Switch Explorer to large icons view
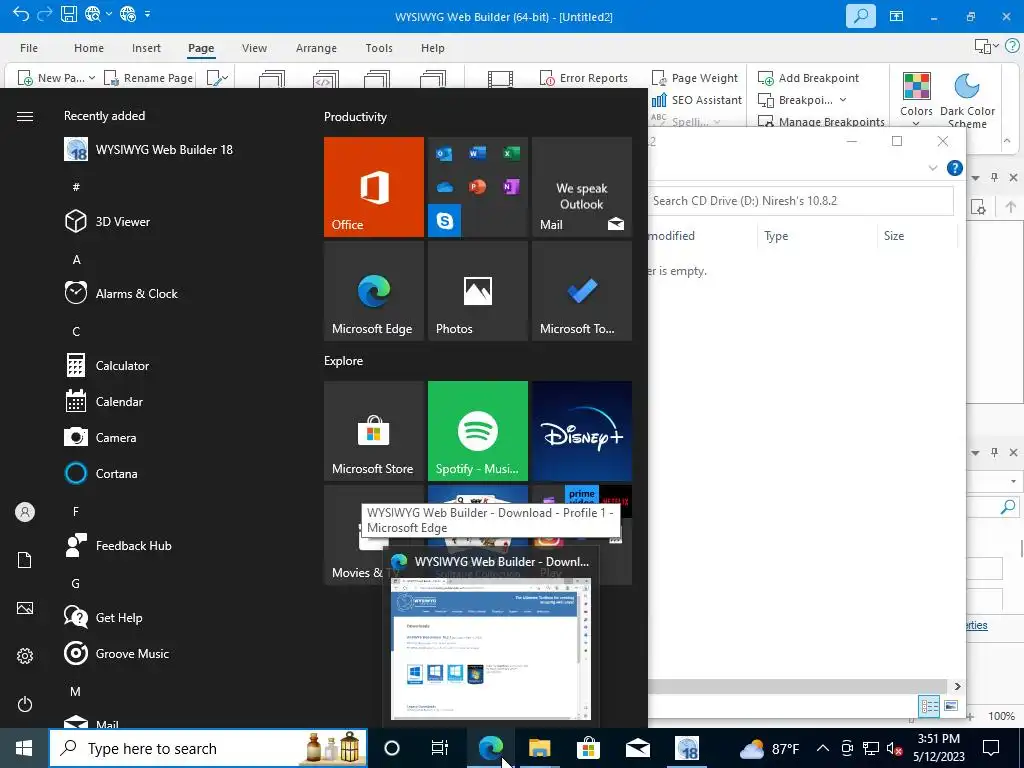This screenshot has height=768, width=1024. click(x=951, y=706)
